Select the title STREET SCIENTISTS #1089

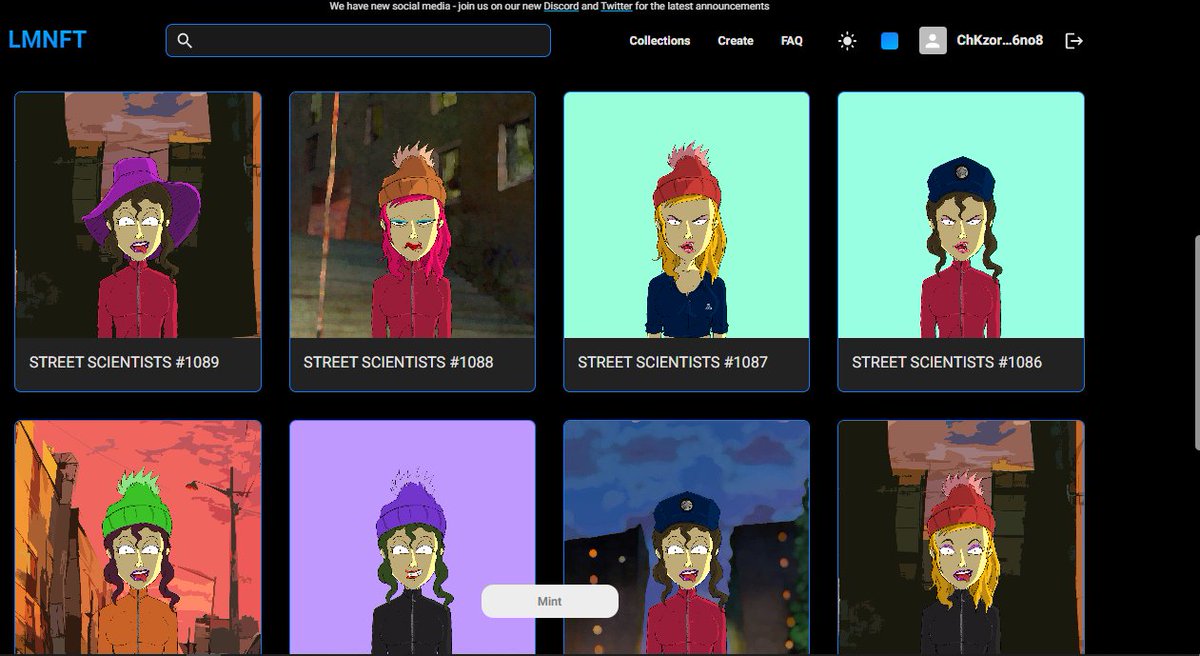click(x=124, y=362)
